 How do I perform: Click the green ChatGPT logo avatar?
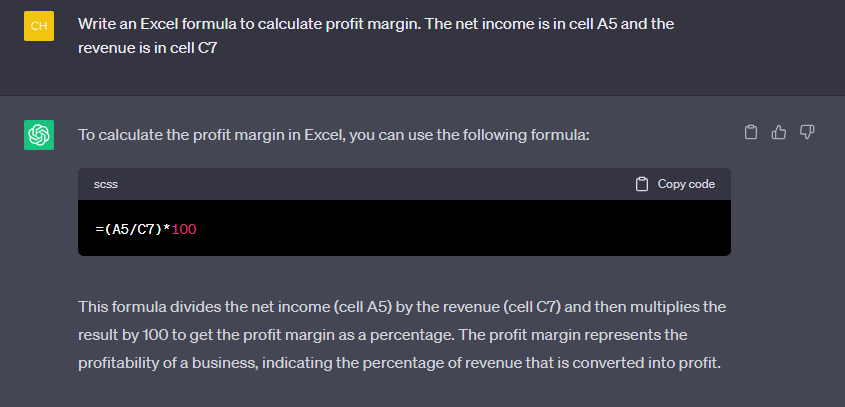[x=39, y=135]
